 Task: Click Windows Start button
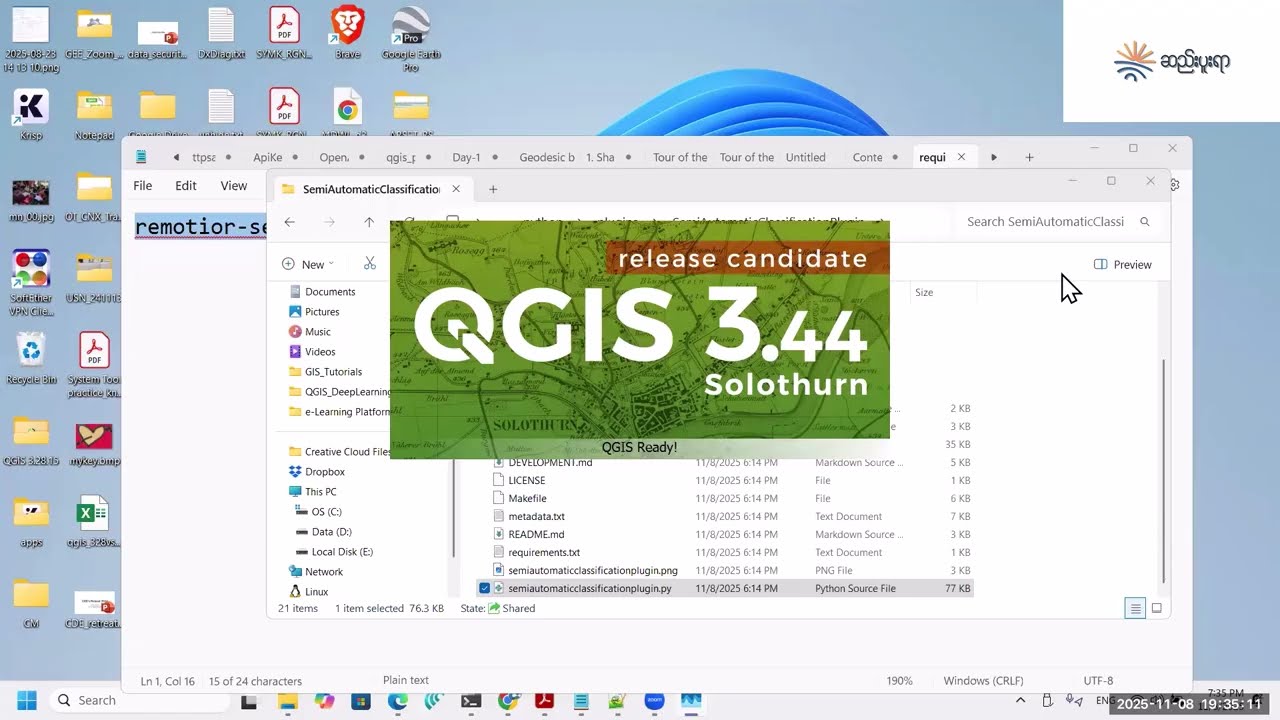coord(27,700)
